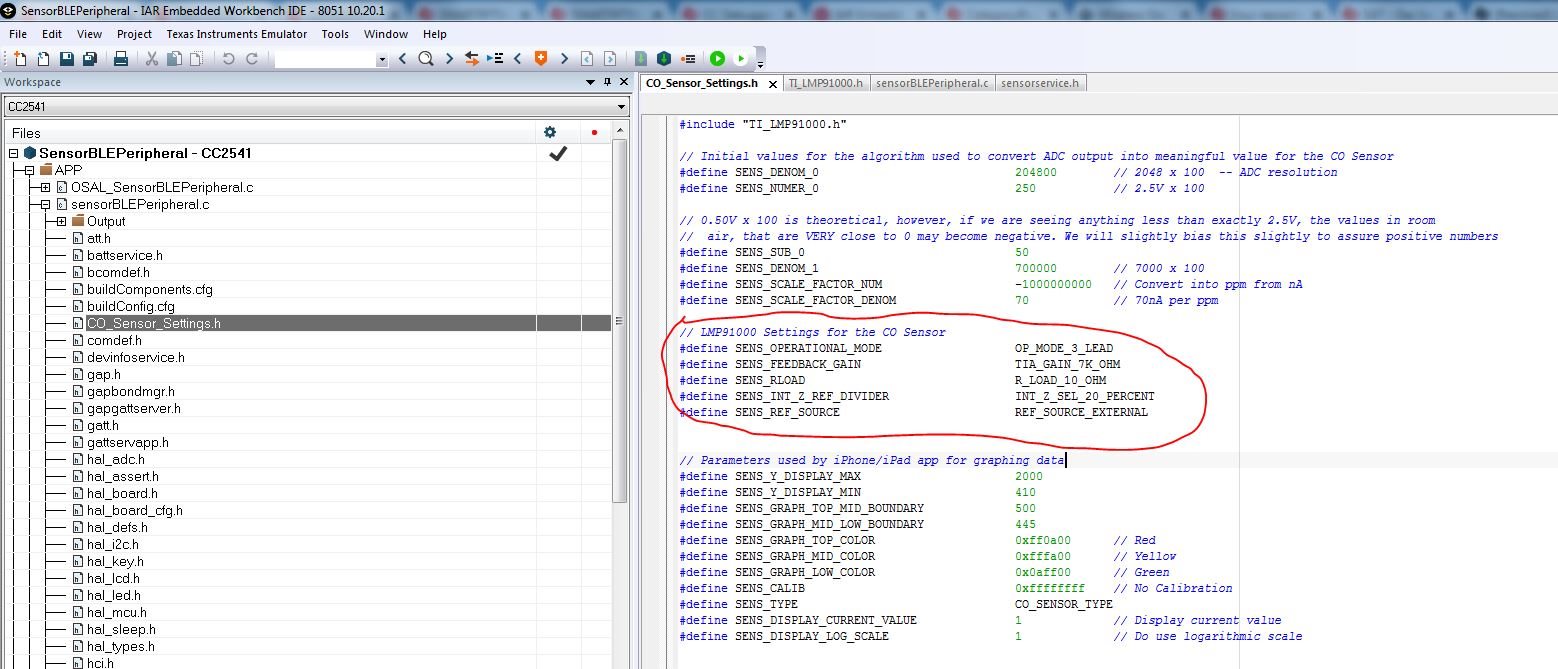
Task: Print the current file via printer icon
Action: click(121, 59)
